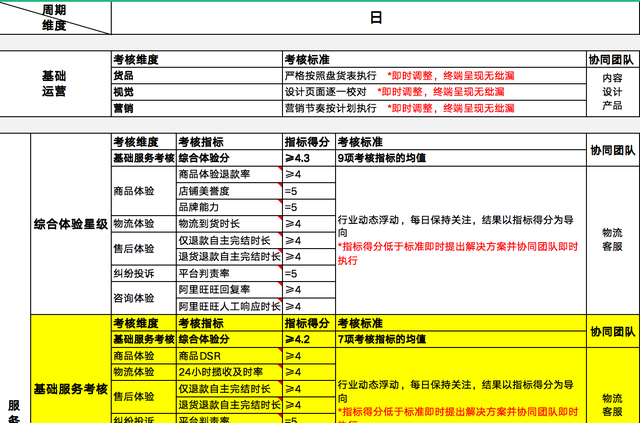Select the merged header cell labeled 日

375,17
